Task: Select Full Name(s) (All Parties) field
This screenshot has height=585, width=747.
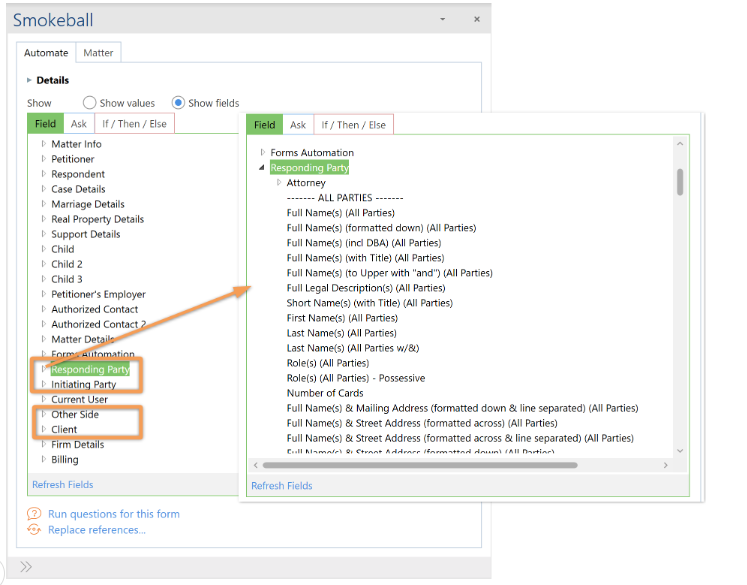Action: [x=341, y=212]
